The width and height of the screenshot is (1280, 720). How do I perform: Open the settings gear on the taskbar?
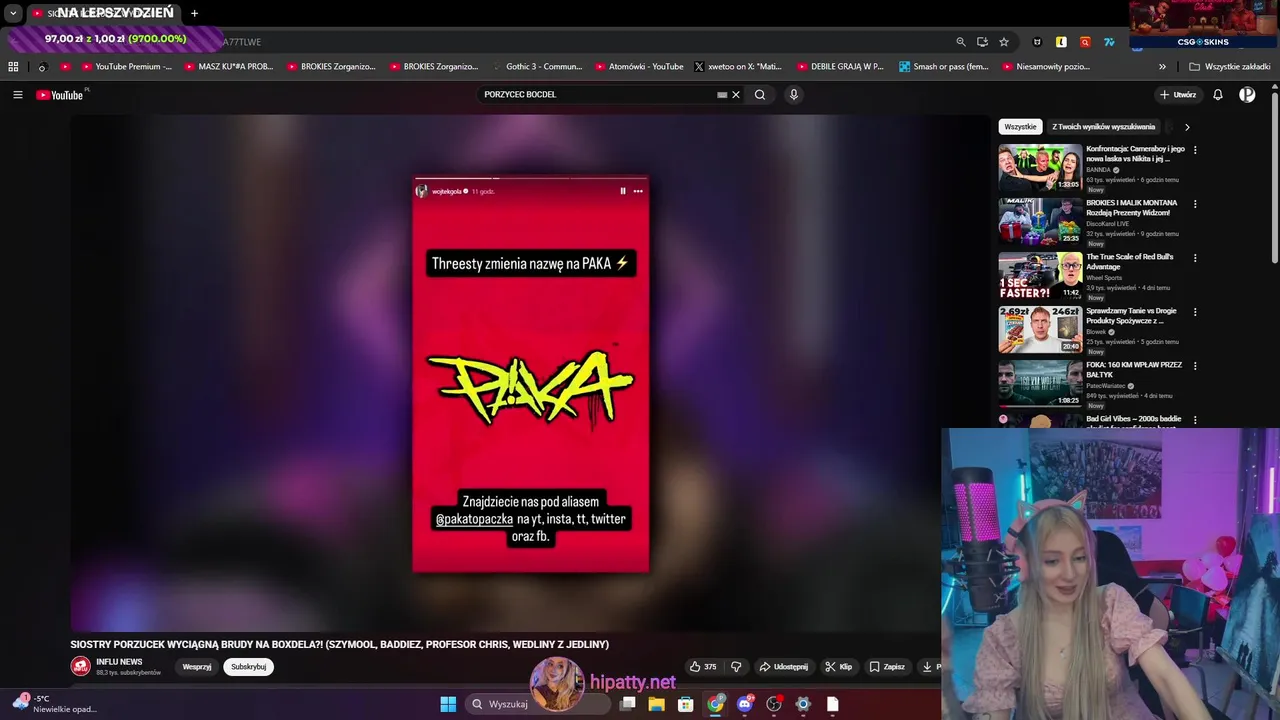(x=802, y=704)
